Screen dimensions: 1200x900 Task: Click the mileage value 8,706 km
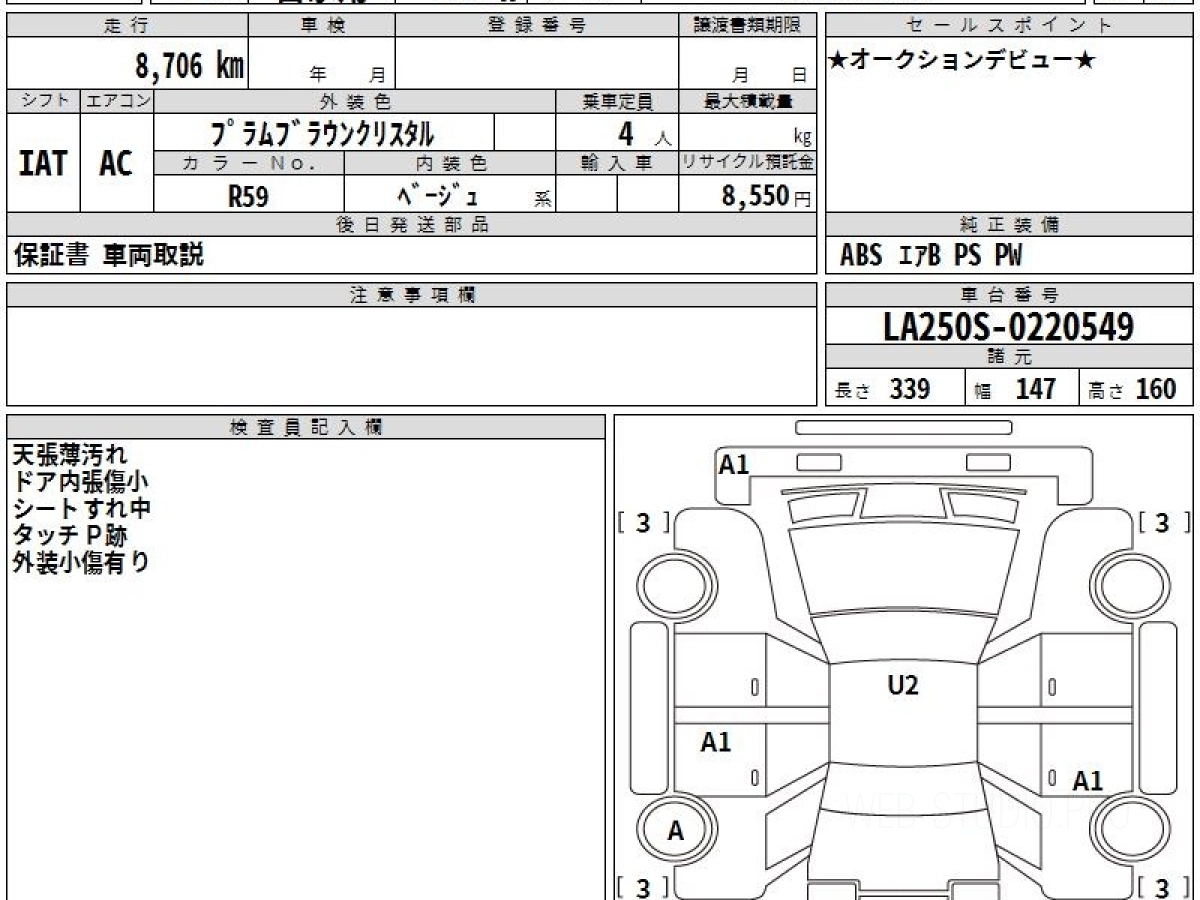[190, 66]
